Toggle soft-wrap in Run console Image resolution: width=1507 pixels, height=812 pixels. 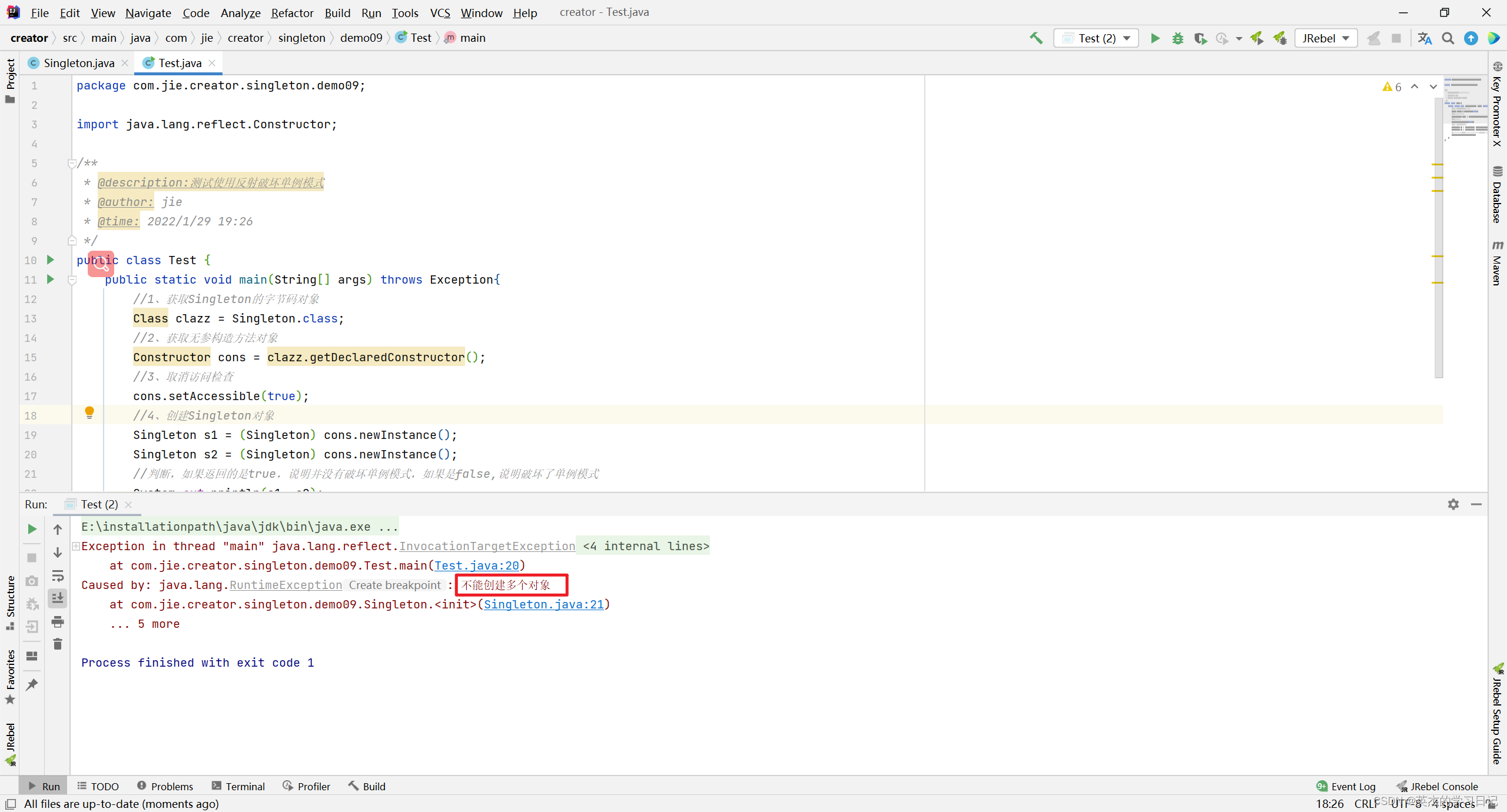58,575
